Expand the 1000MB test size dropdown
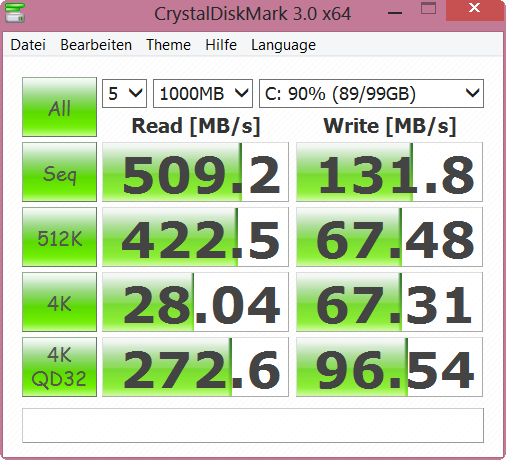506x460 pixels. click(203, 93)
